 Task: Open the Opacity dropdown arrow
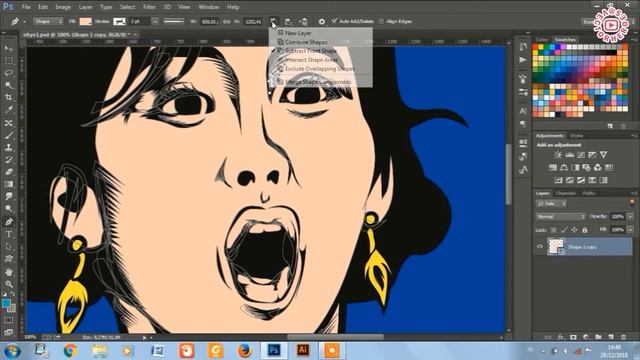[x=630, y=216]
